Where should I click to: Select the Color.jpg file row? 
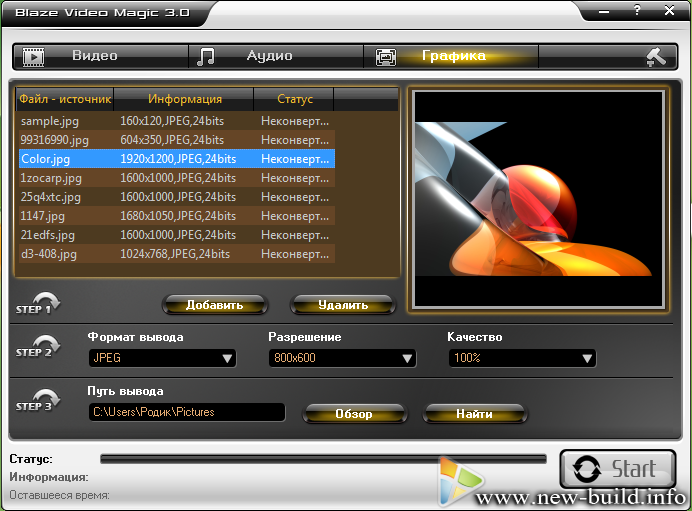tap(177, 159)
